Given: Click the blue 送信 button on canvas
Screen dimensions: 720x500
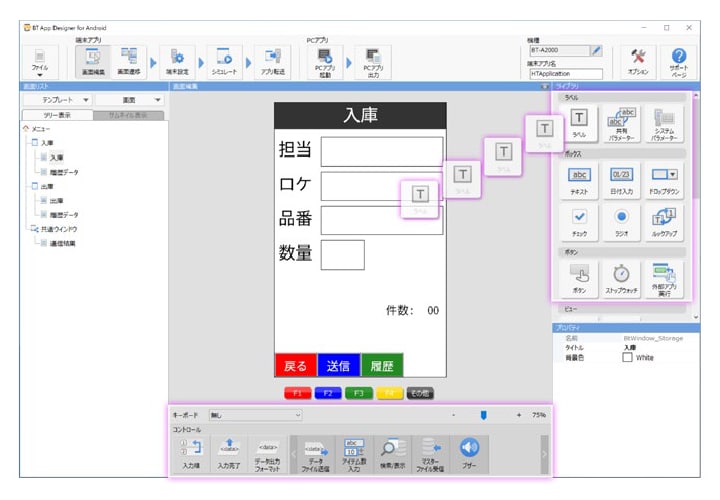Looking at the screenshot, I should click(338, 365).
